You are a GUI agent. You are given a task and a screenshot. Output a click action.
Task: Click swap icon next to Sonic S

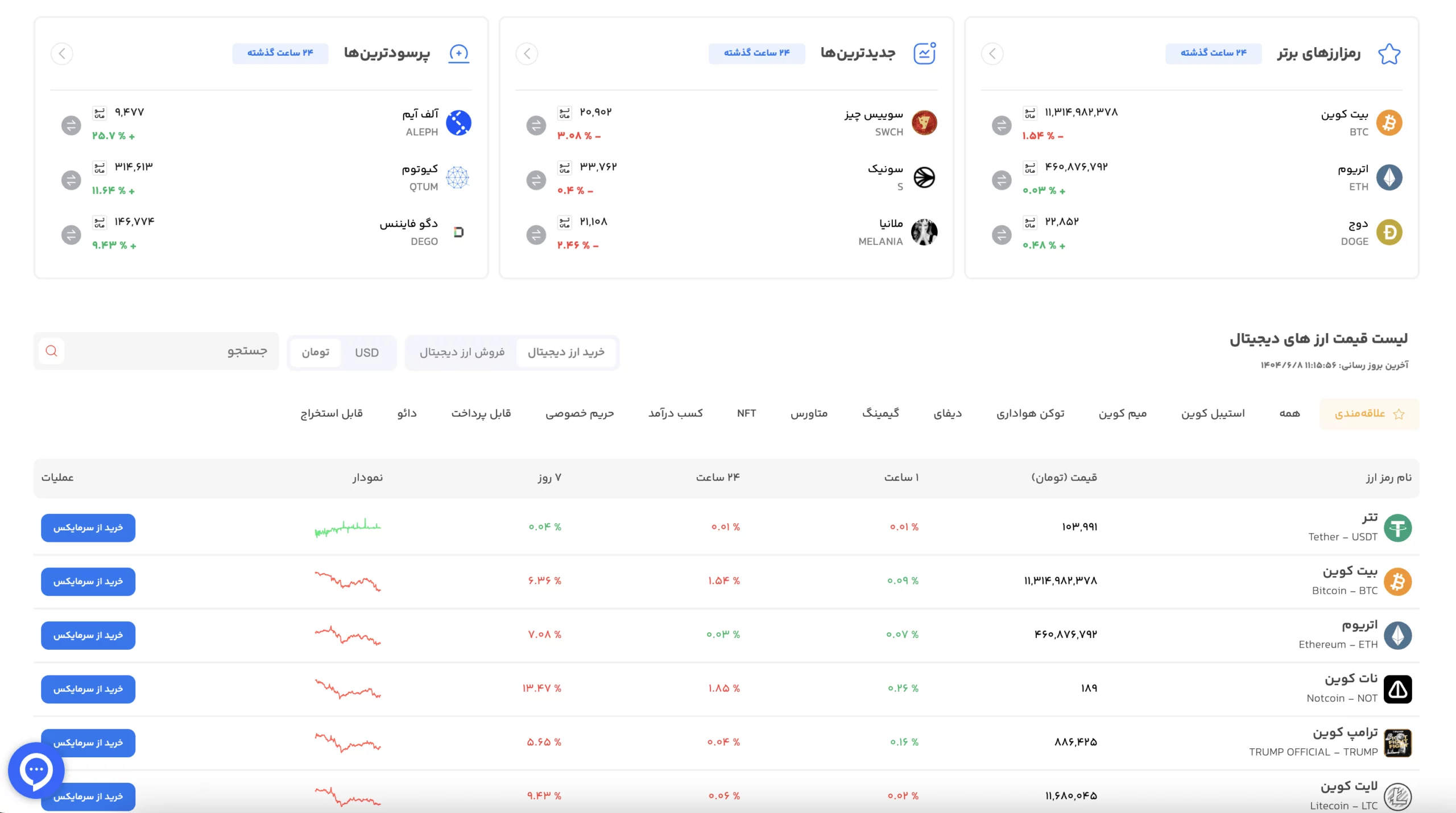pyautogui.click(x=536, y=180)
